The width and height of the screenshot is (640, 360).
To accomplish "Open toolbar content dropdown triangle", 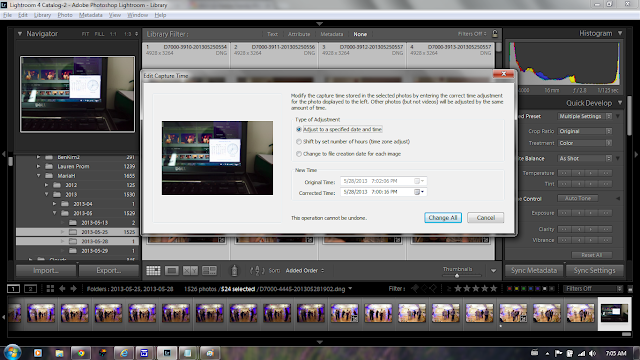I will point(493,271).
